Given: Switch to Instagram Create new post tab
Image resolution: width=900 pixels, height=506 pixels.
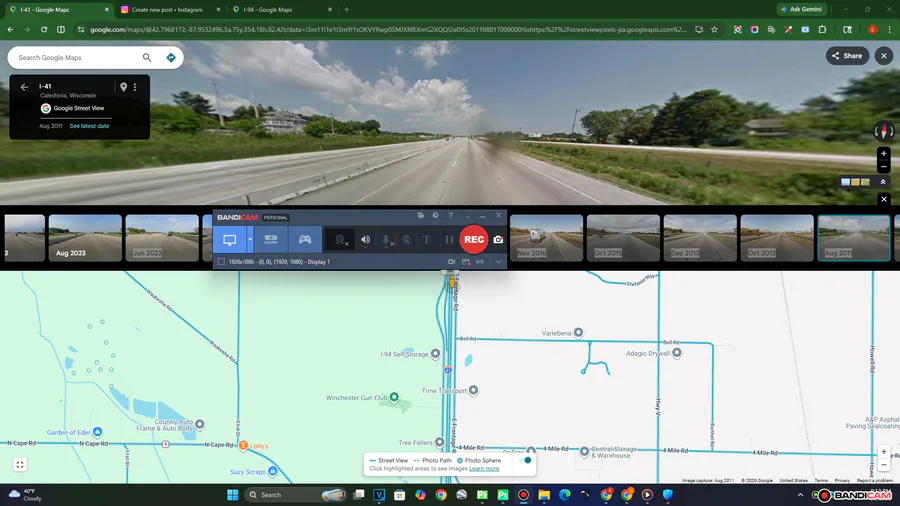Looking at the screenshot, I should (168, 10).
